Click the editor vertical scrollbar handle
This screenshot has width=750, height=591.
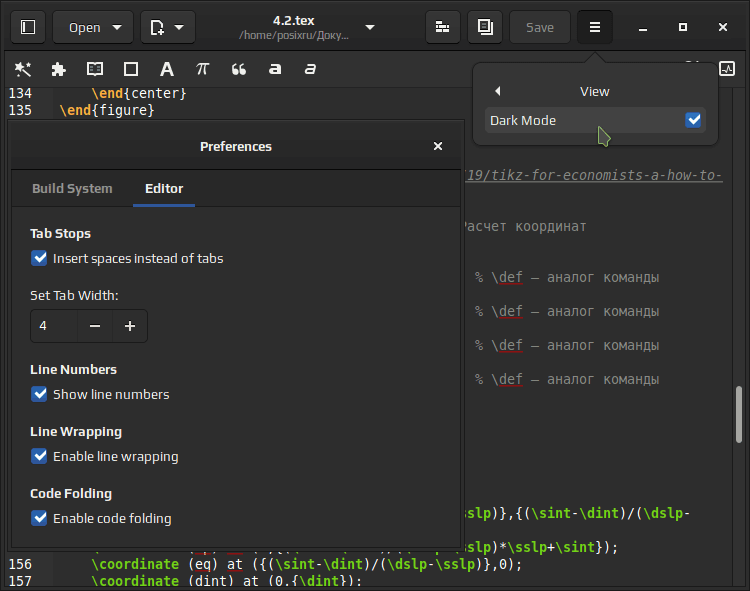[x=739, y=415]
